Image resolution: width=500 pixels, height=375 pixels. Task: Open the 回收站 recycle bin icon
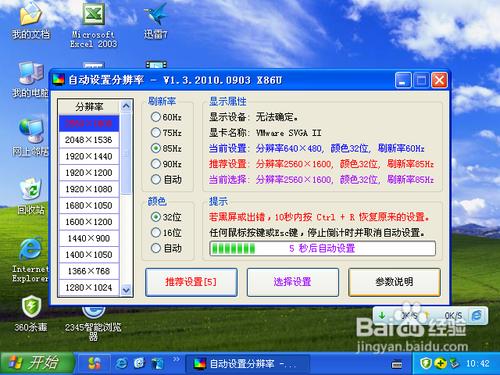pos(31,196)
